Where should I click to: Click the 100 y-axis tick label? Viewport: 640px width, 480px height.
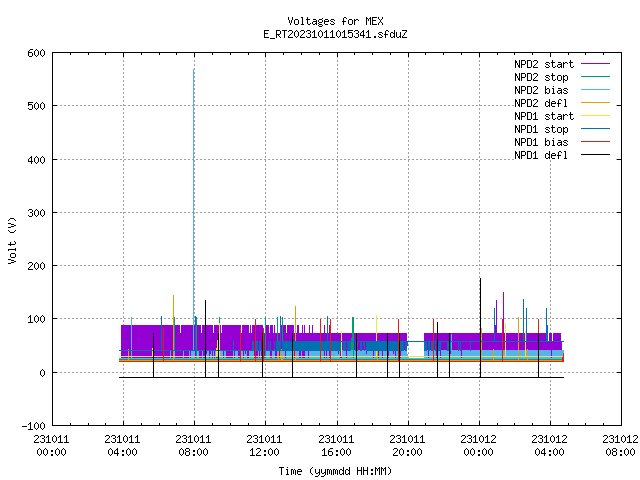pos(37,319)
